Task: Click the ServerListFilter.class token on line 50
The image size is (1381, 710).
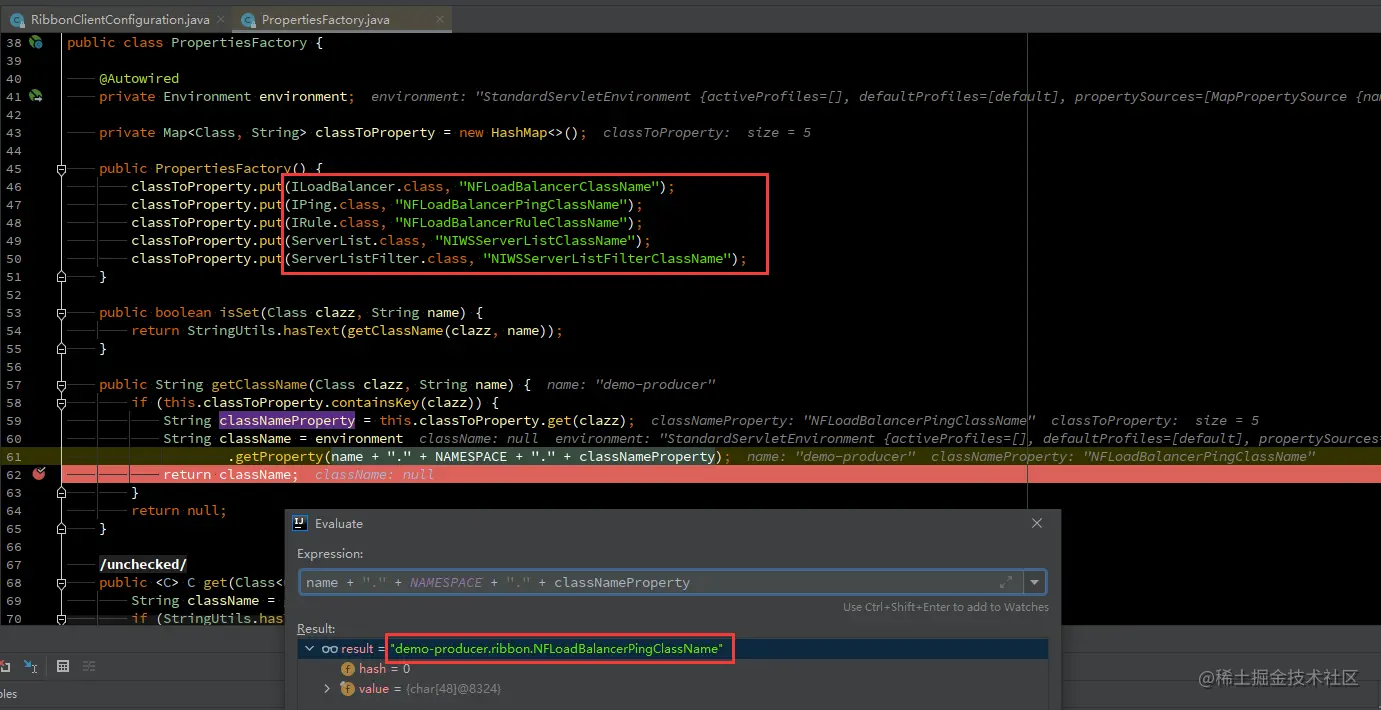Action: 379,258
